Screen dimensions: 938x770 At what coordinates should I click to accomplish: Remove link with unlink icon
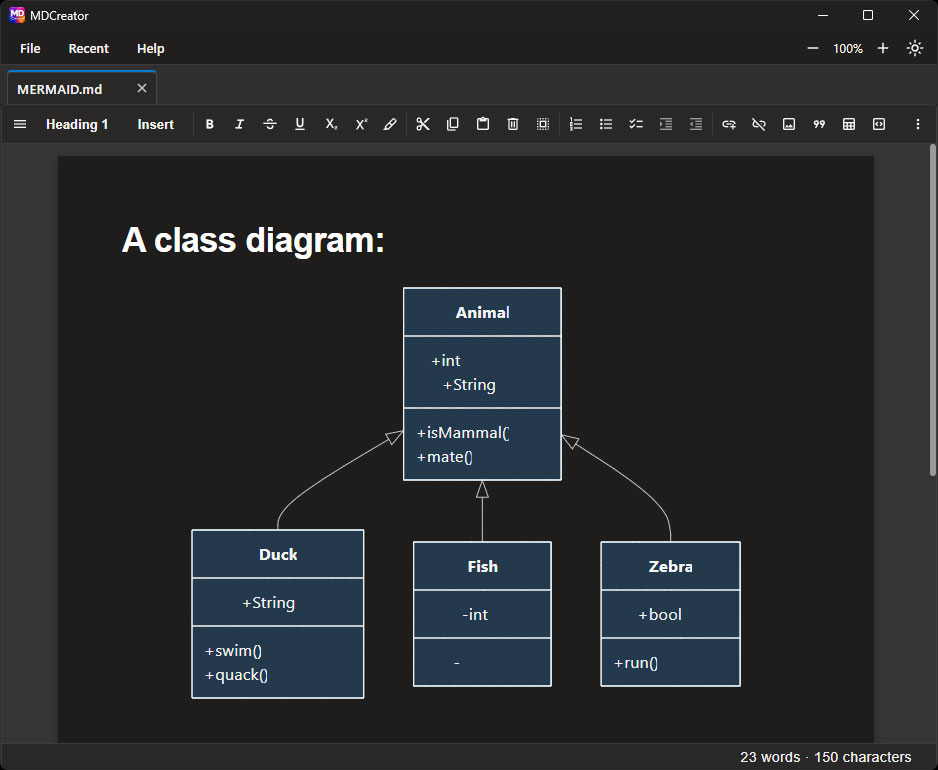tap(759, 124)
